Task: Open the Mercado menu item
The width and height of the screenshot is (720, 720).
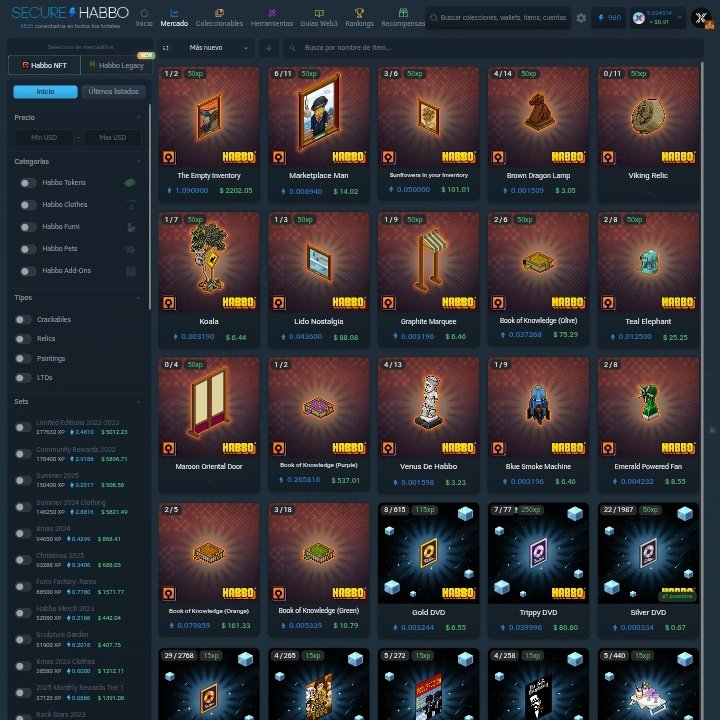Action: click(x=174, y=17)
